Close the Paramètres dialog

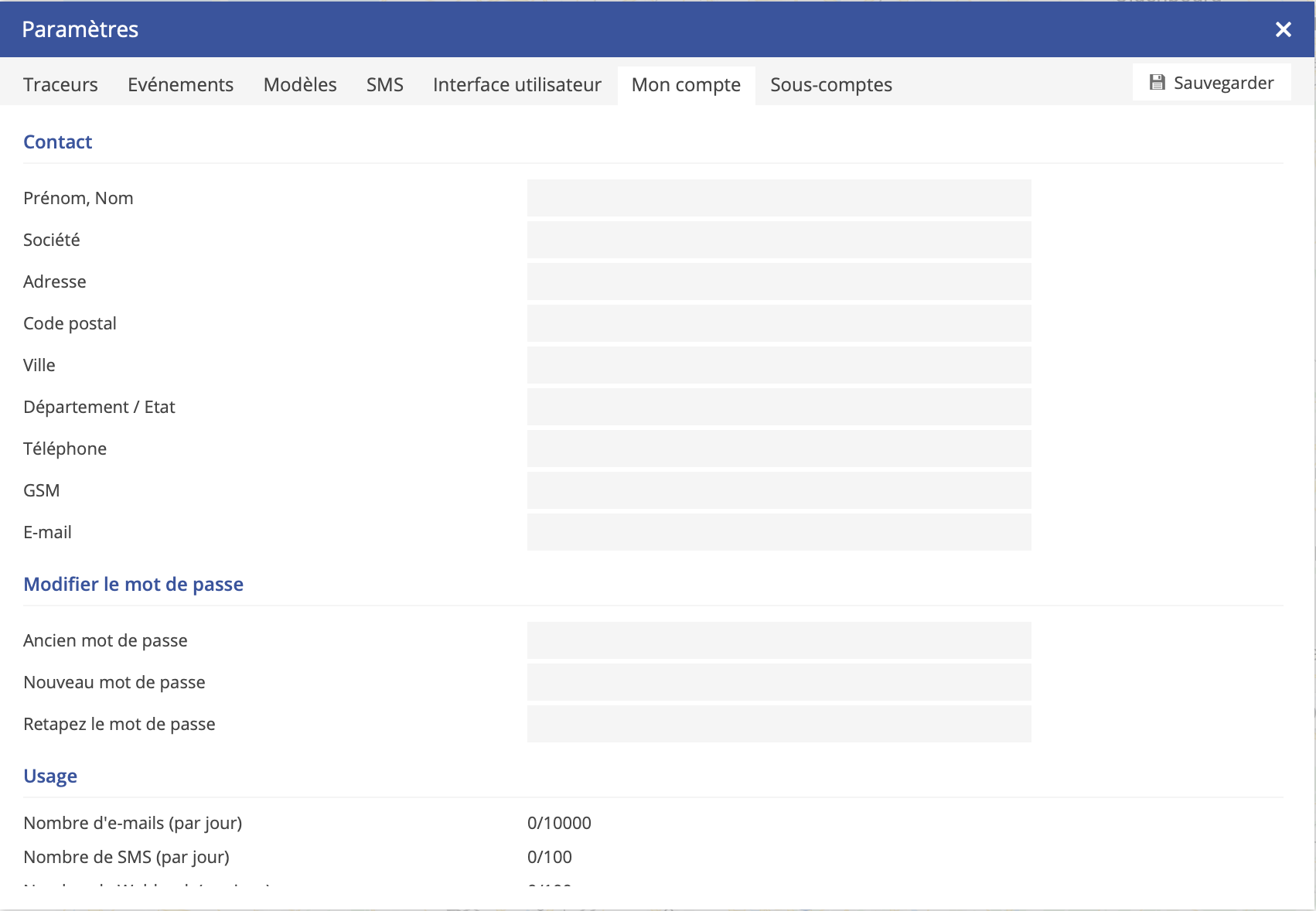(x=1283, y=29)
